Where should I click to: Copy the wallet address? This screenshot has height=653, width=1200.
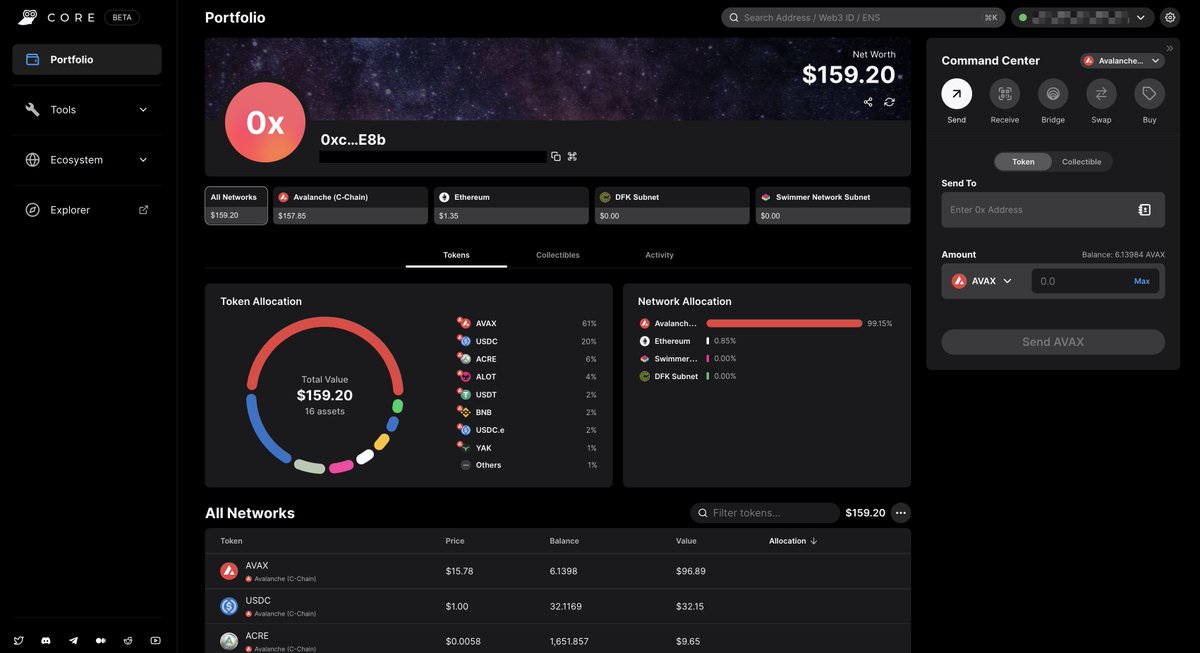(x=556, y=156)
